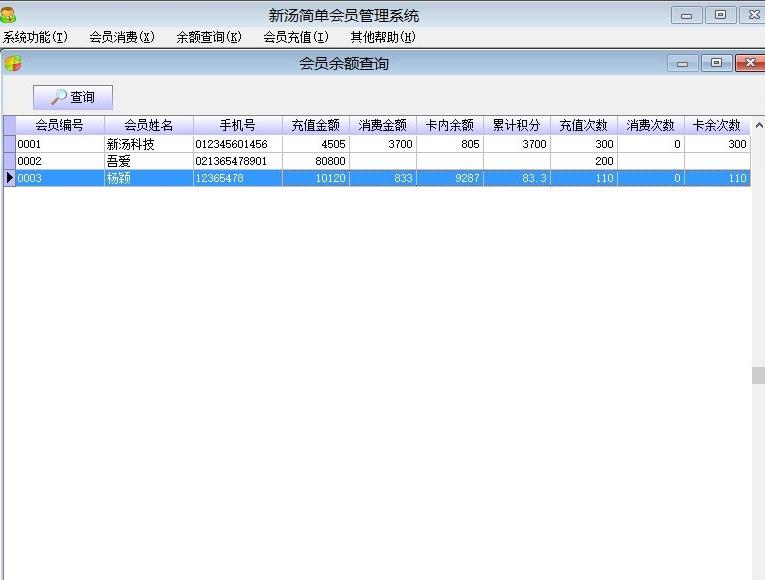The height and width of the screenshot is (580, 765).
Task: Click the 消费金额 column header
Action: click(x=383, y=125)
